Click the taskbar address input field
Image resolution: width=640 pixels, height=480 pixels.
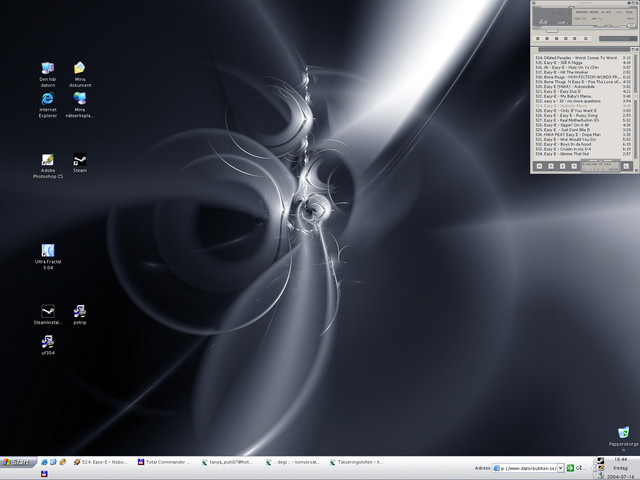point(526,467)
